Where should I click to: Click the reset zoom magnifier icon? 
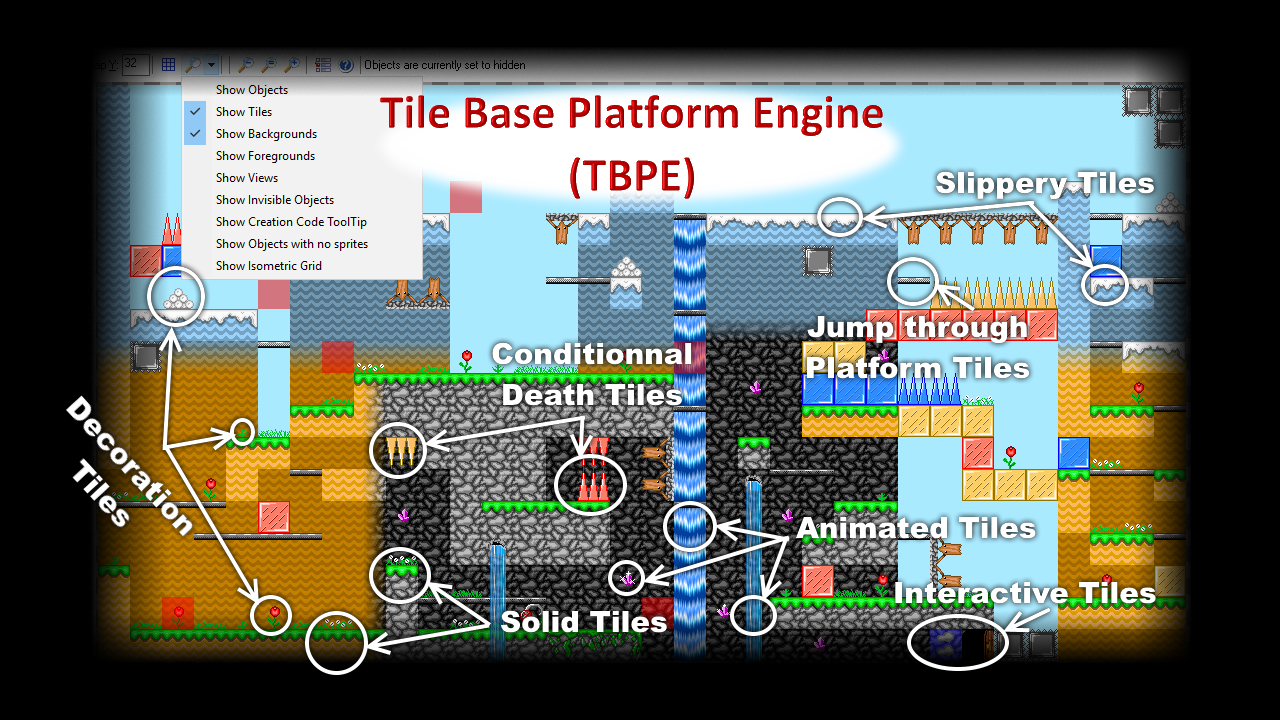click(x=268, y=65)
